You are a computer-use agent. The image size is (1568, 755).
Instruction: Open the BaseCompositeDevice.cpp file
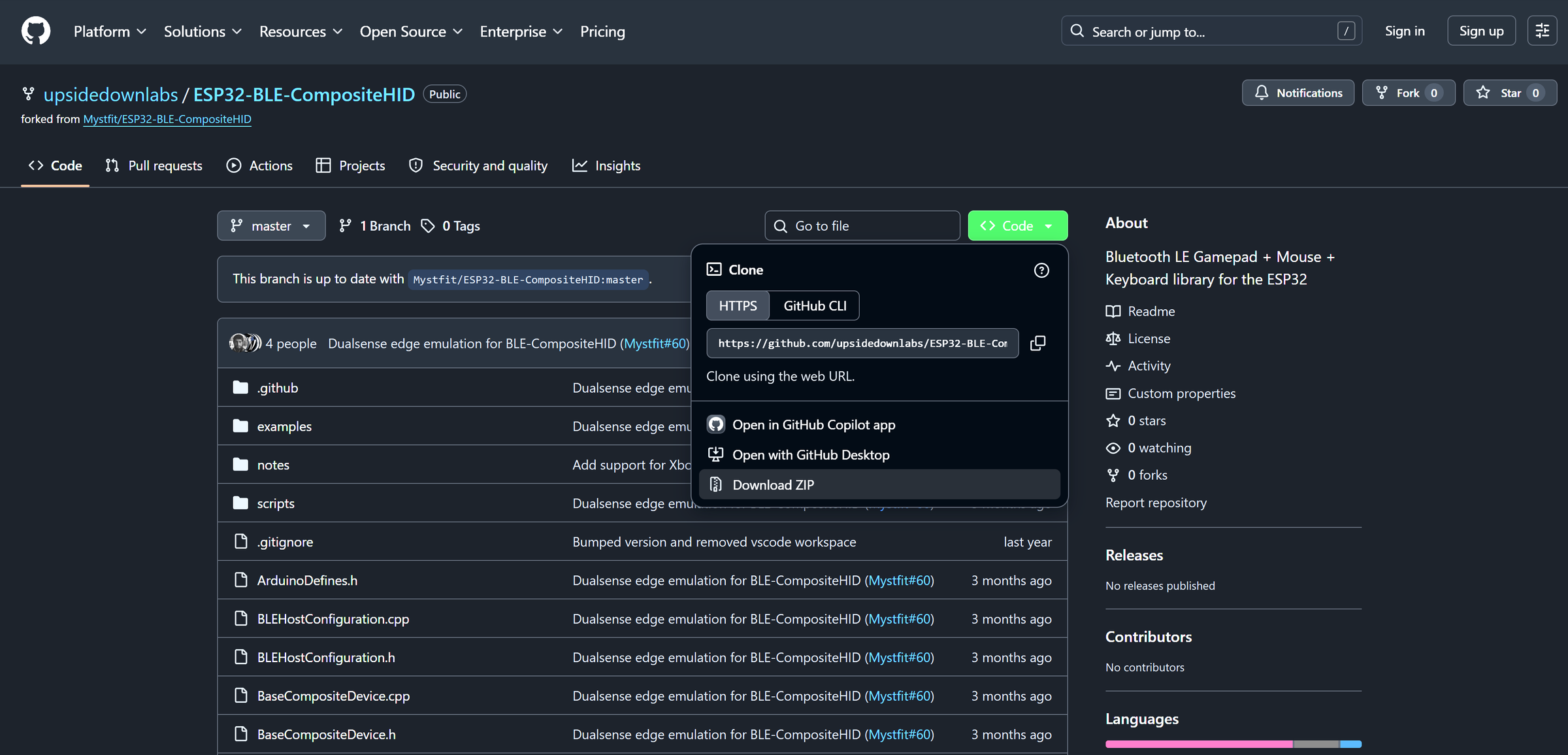coord(333,696)
